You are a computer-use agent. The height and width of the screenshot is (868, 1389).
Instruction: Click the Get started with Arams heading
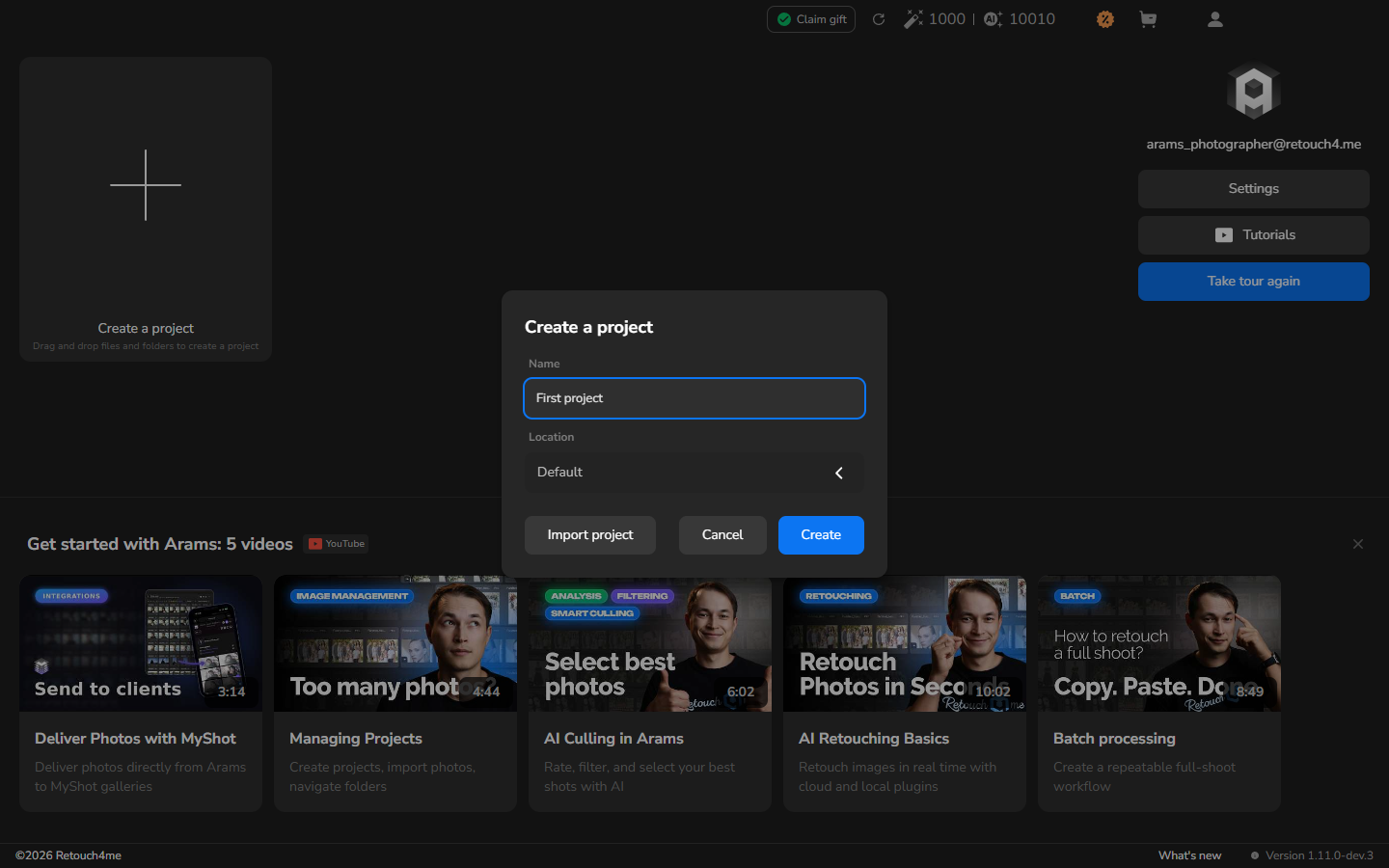tap(160, 544)
